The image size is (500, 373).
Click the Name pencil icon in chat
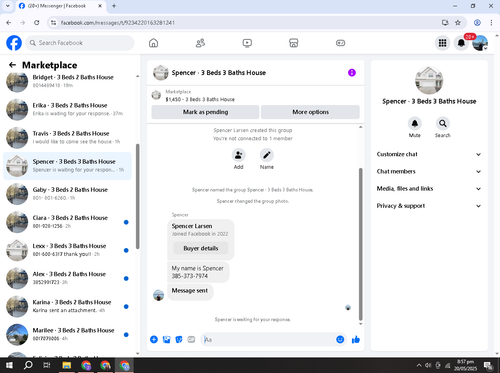point(267,155)
